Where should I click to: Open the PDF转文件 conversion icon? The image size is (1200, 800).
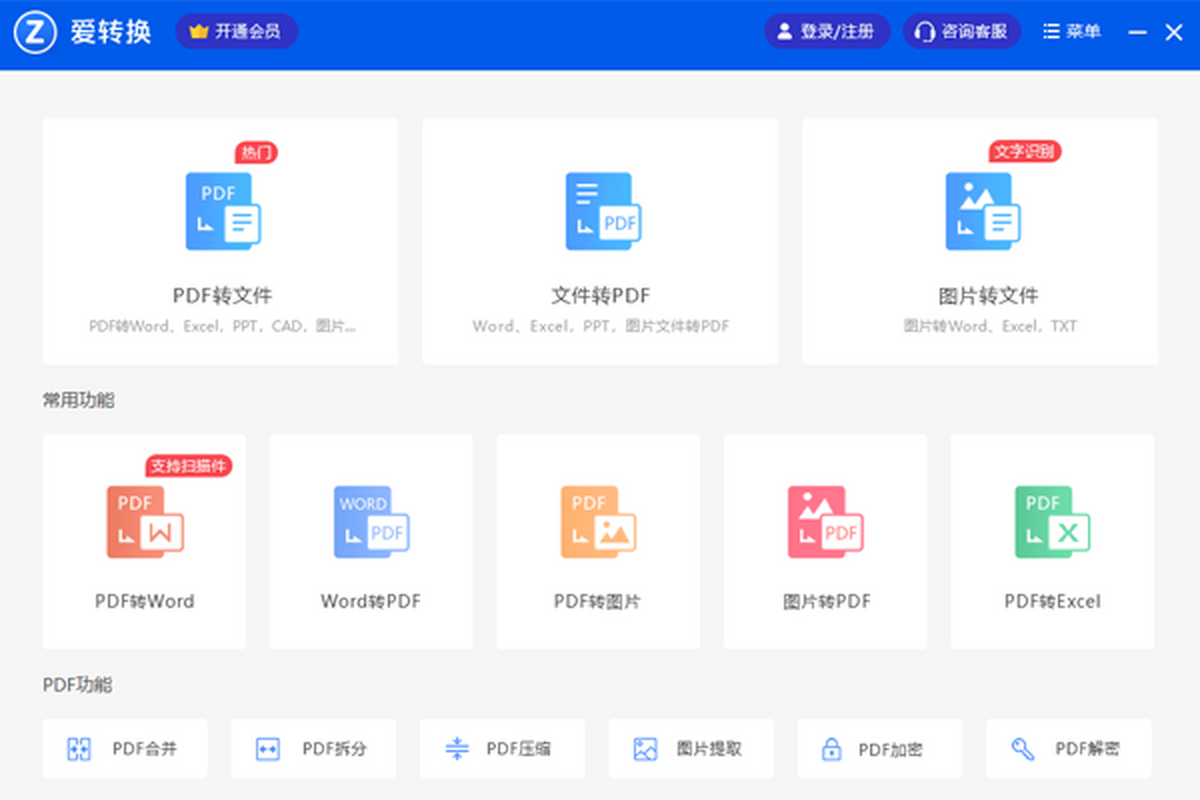pos(222,212)
